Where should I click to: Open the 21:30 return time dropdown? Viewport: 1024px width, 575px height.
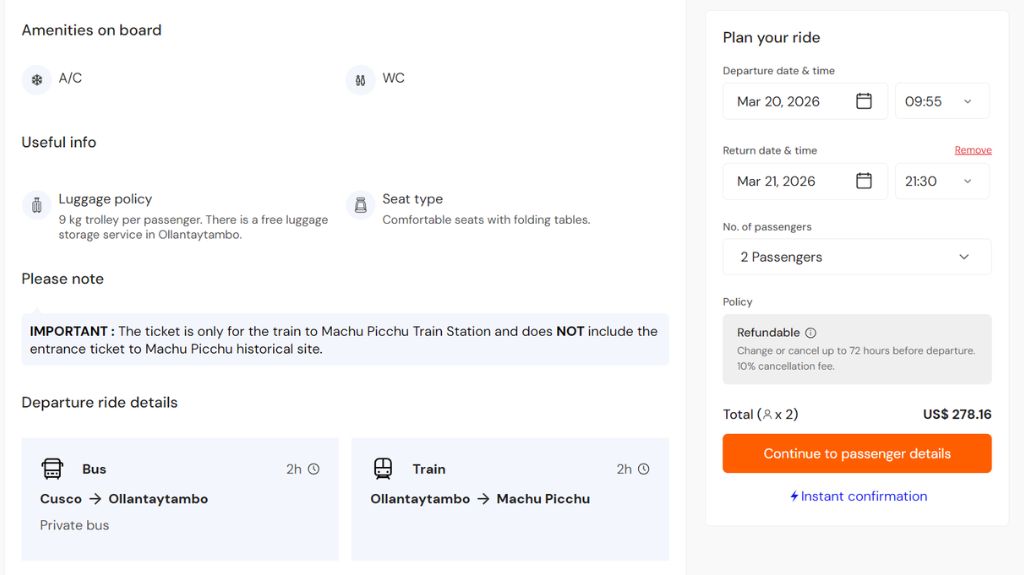[942, 181]
